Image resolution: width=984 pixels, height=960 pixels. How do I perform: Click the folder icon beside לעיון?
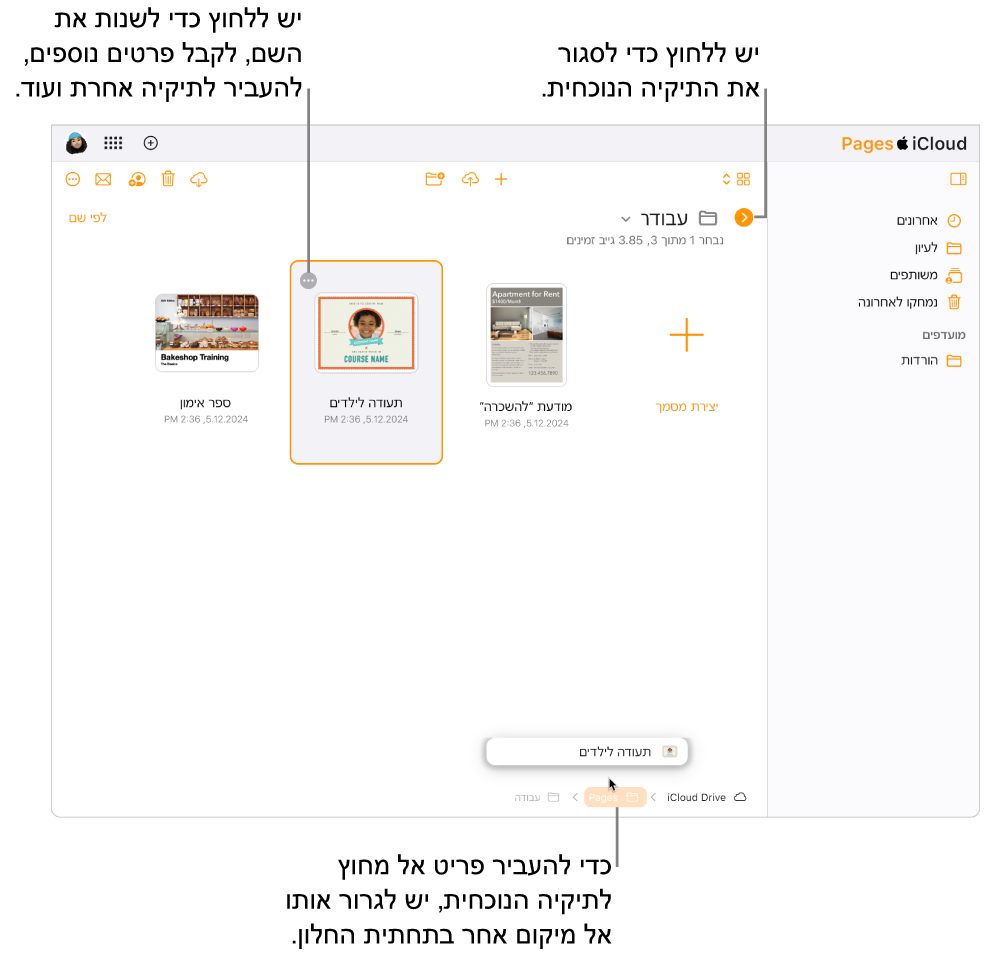[954, 248]
